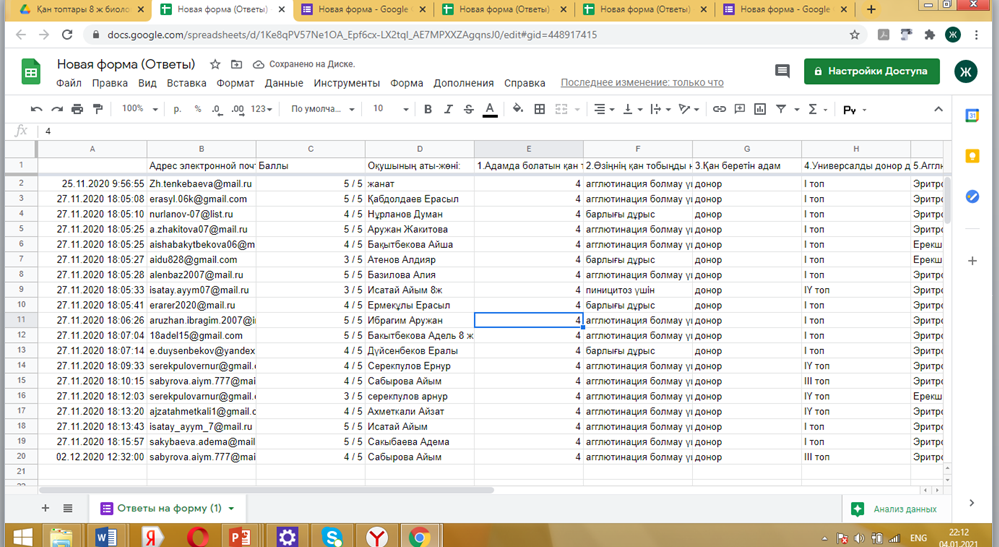Viewport: 999px width, 547px height.
Task: Open the Формат menu
Action: click(235, 83)
